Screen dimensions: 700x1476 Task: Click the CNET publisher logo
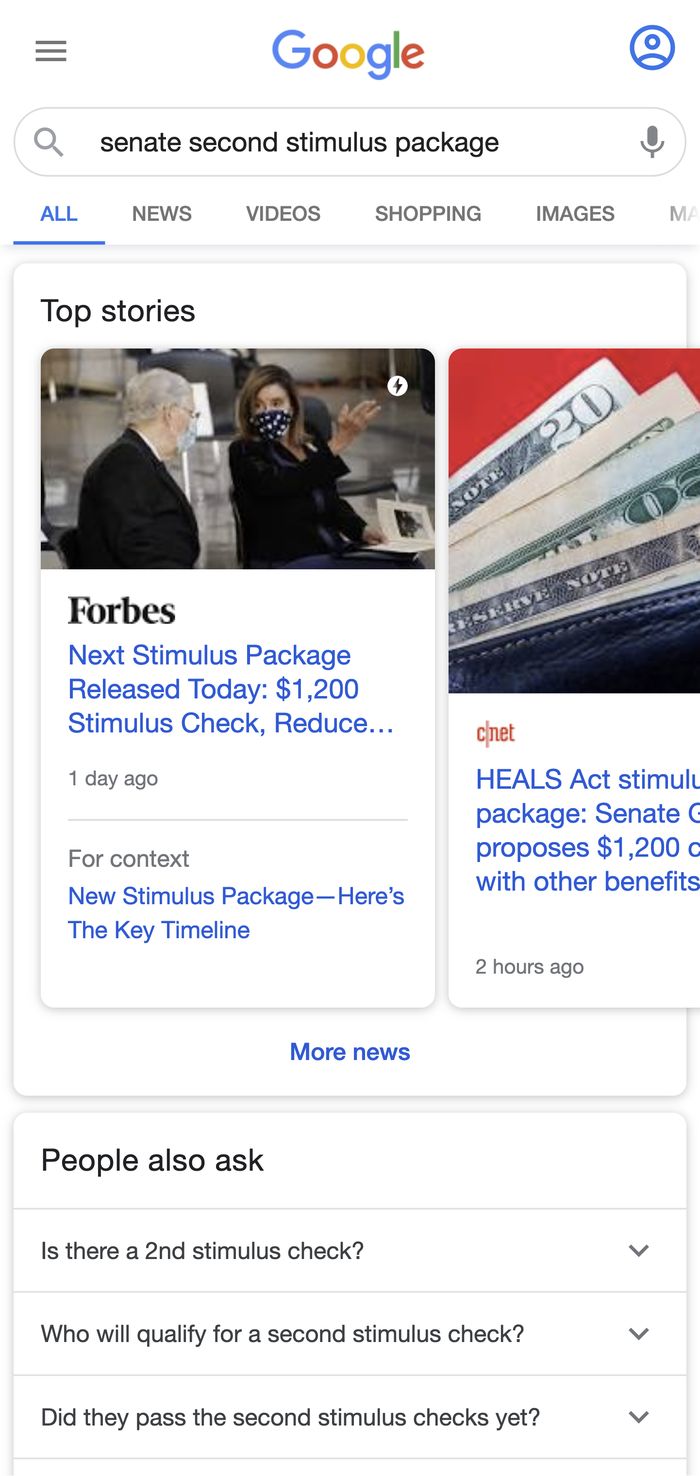pos(495,733)
